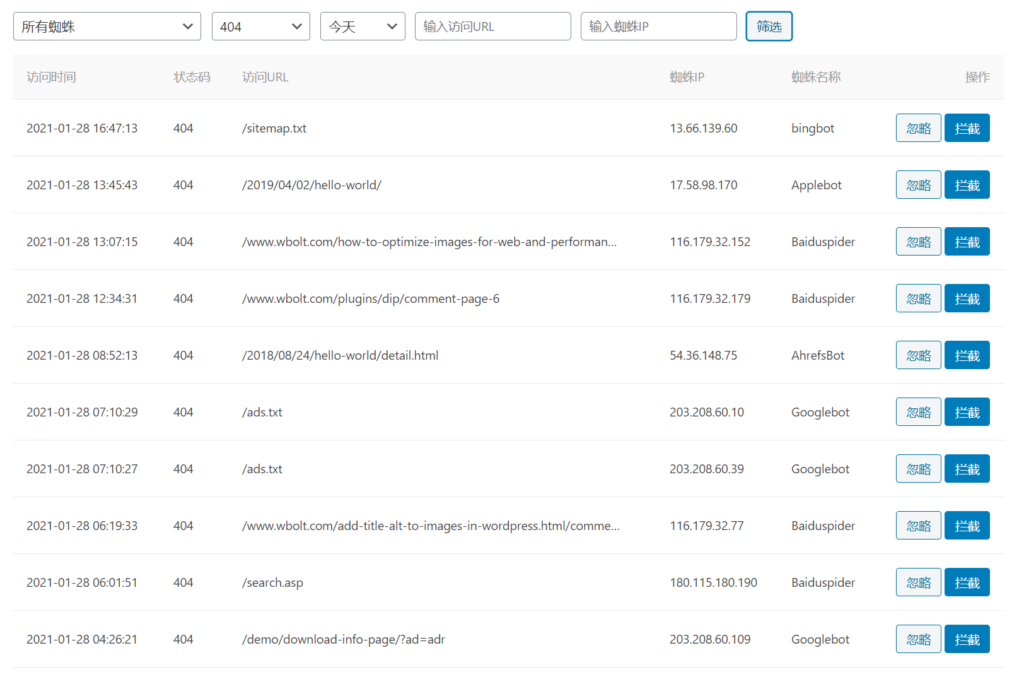Open the /search.asp URL entry

[272, 583]
